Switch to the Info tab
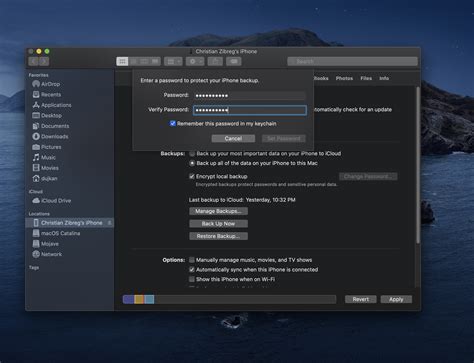474x363 pixels. coord(384,78)
